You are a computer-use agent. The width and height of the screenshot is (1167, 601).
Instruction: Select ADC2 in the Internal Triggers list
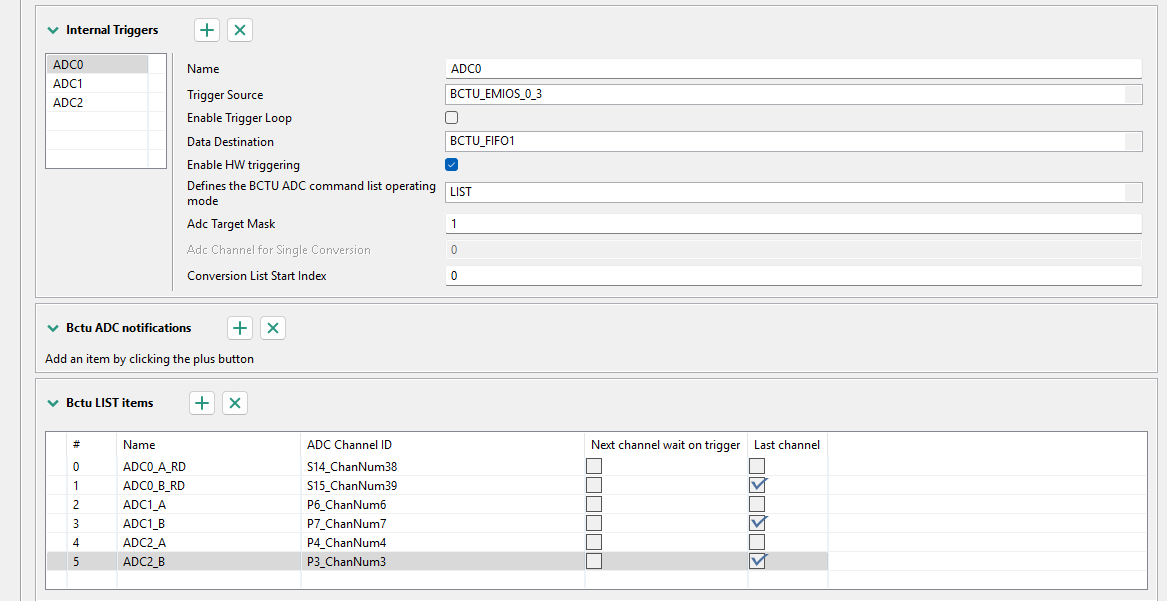(x=97, y=103)
